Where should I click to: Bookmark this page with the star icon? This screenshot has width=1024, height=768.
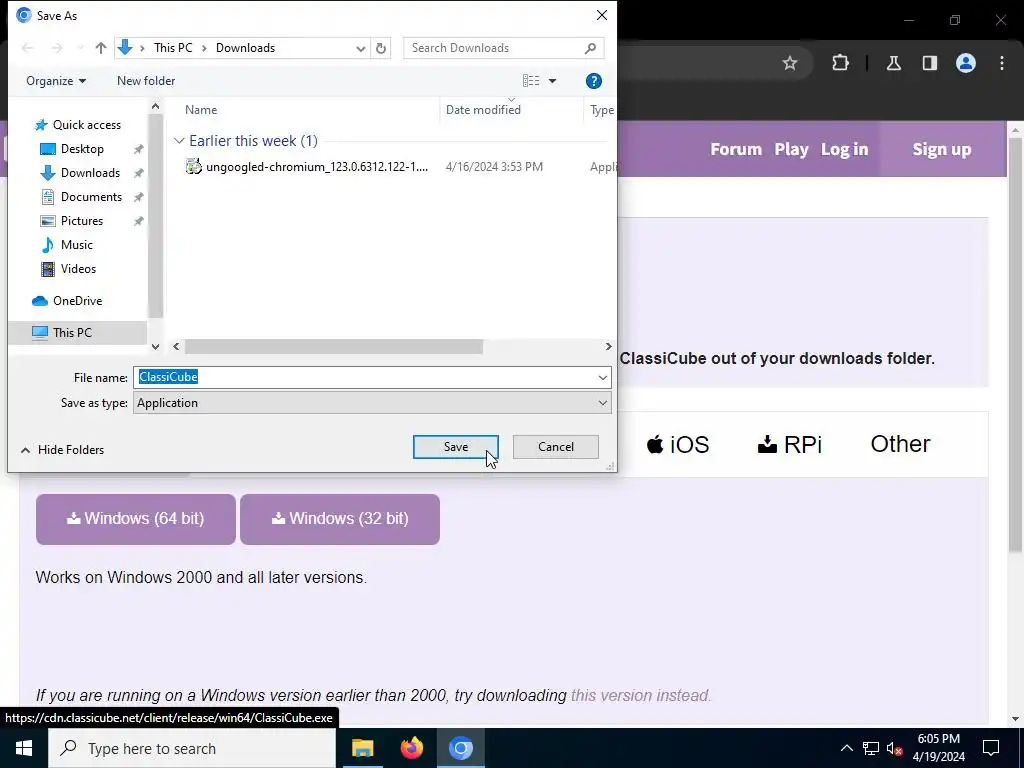point(790,63)
